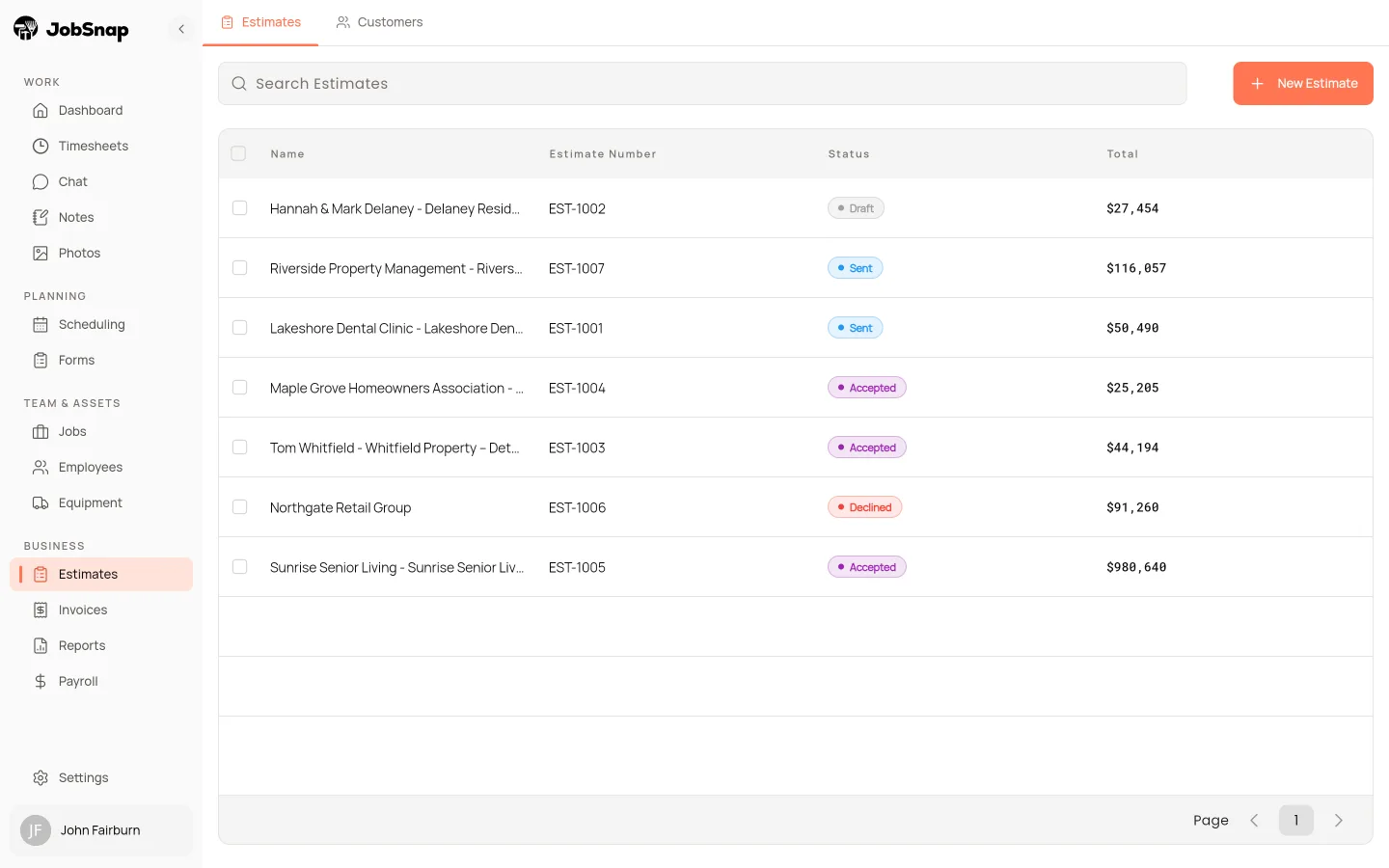Viewport: 1389px width, 868px height.
Task: Click the Chat bubble icon
Action: pyautogui.click(x=41, y=182)
